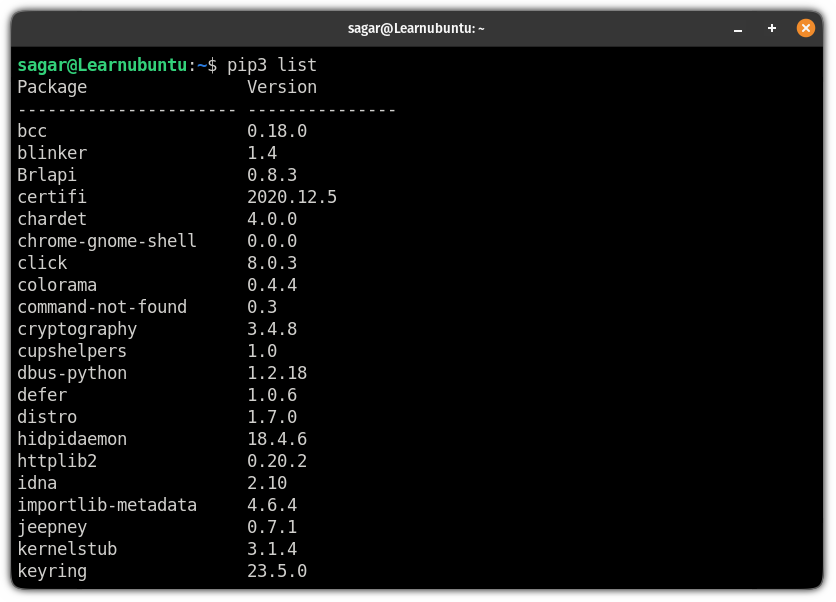The image size is (836, 602).
Task: Click the green sagar@Learnubuntu prompt
Action: point(102,65)
